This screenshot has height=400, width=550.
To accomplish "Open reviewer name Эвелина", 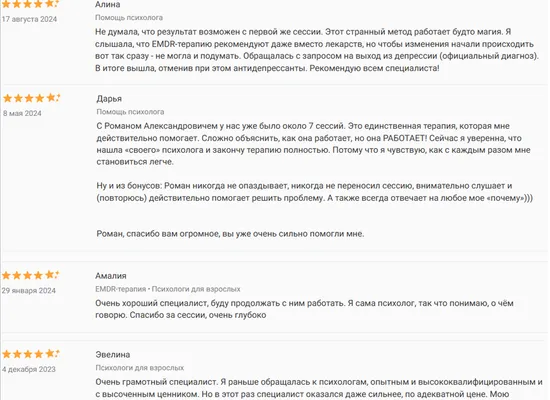I will (x=113, y=355).
